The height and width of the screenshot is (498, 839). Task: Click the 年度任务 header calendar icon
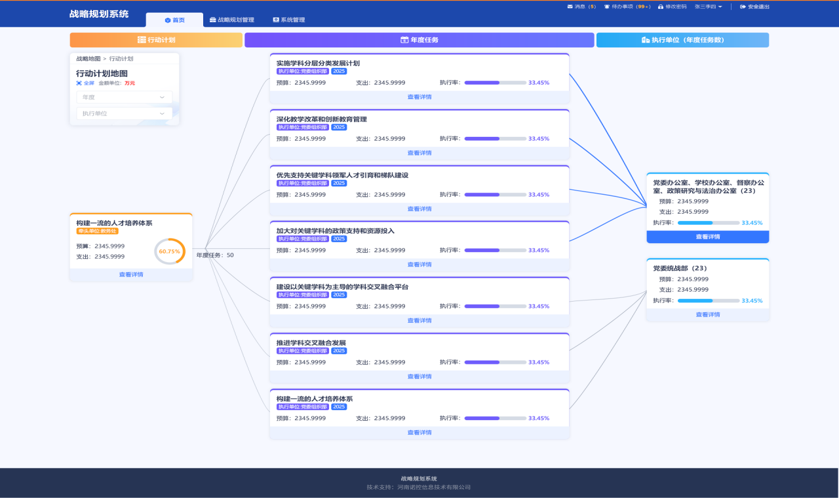(404, 40)
